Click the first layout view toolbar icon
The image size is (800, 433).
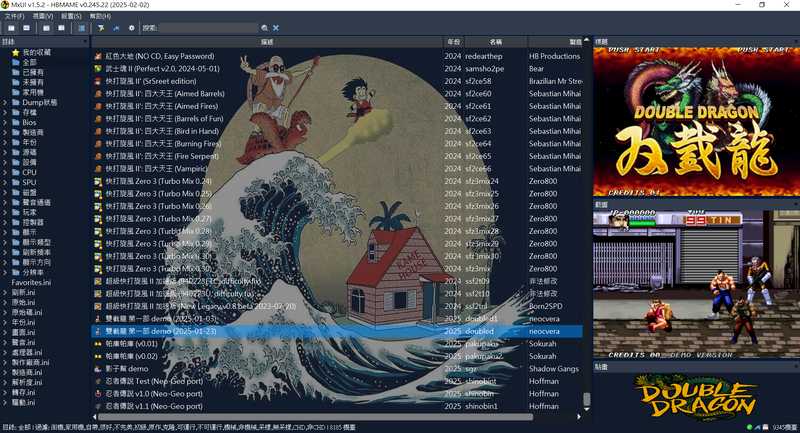pos(11,28)
